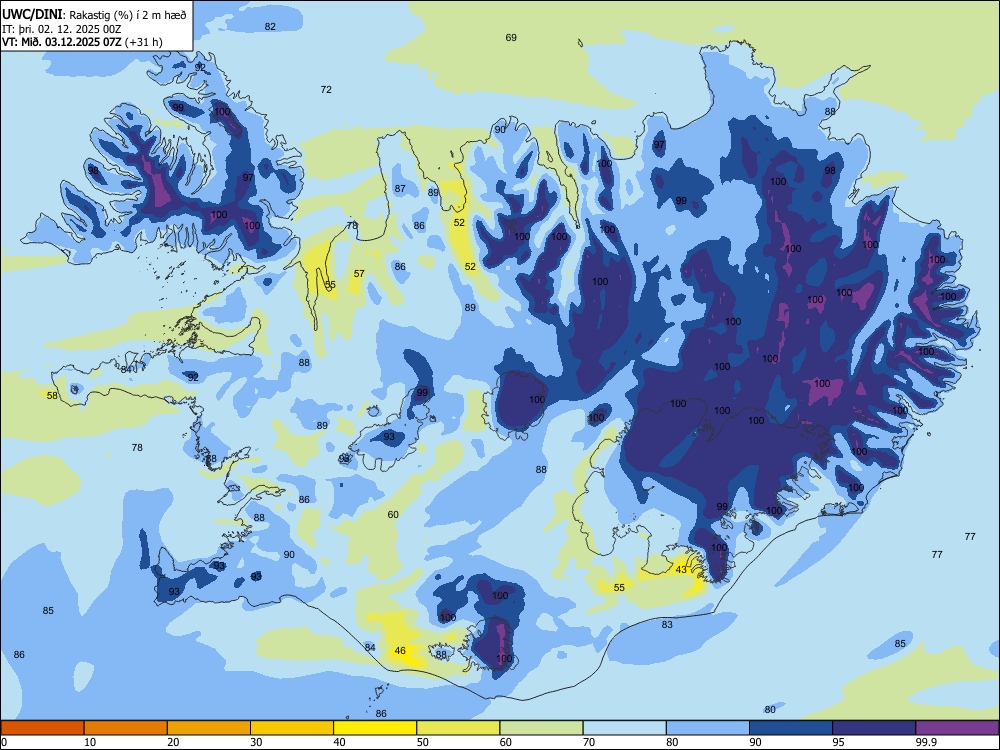Click the dark navy 95–99.9 legend swatch
1000x750 pixels.
[x=874, y=728]
